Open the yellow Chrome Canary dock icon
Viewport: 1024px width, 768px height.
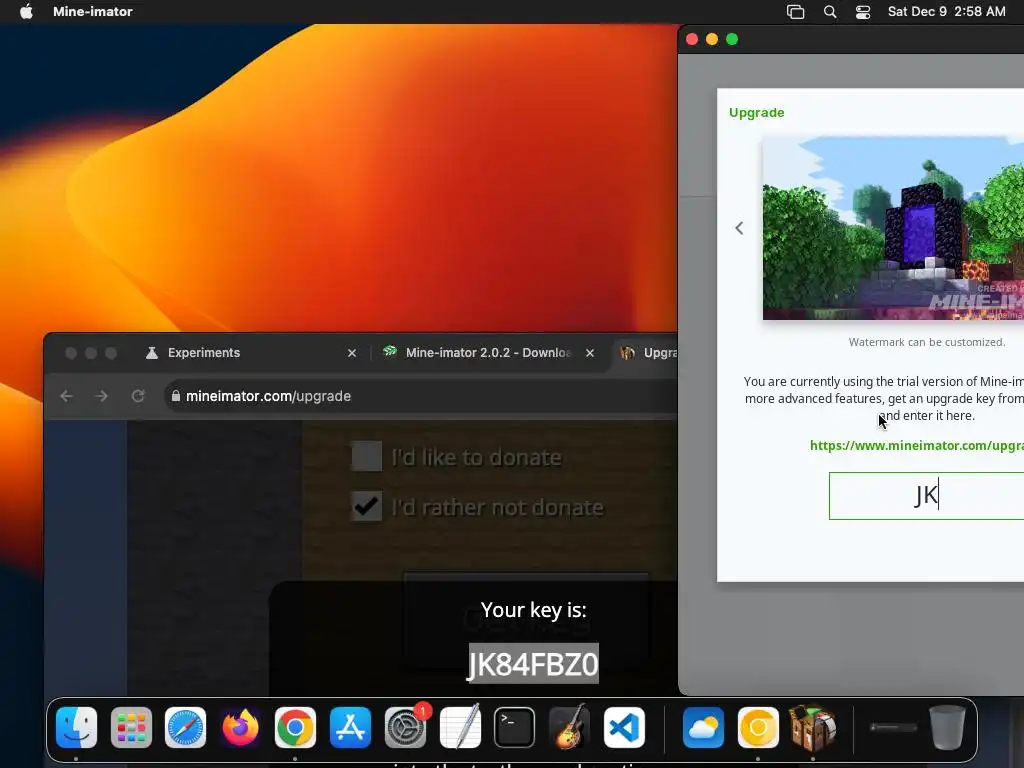coord(758,727)
